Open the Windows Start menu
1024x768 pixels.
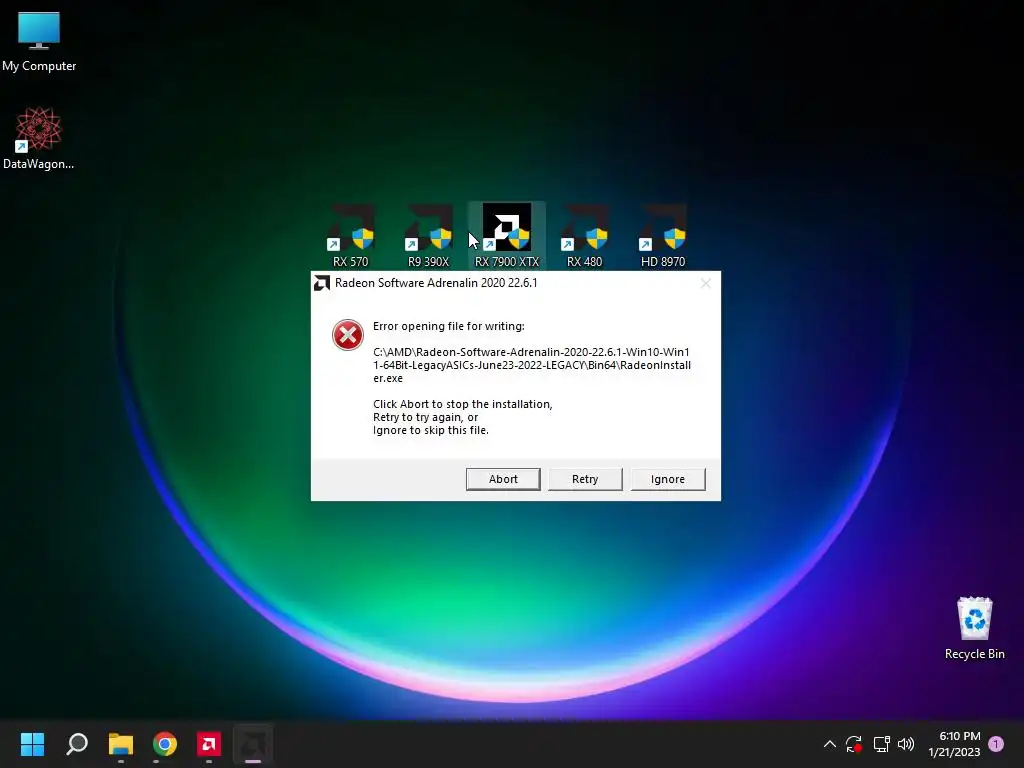coord(32,744)
